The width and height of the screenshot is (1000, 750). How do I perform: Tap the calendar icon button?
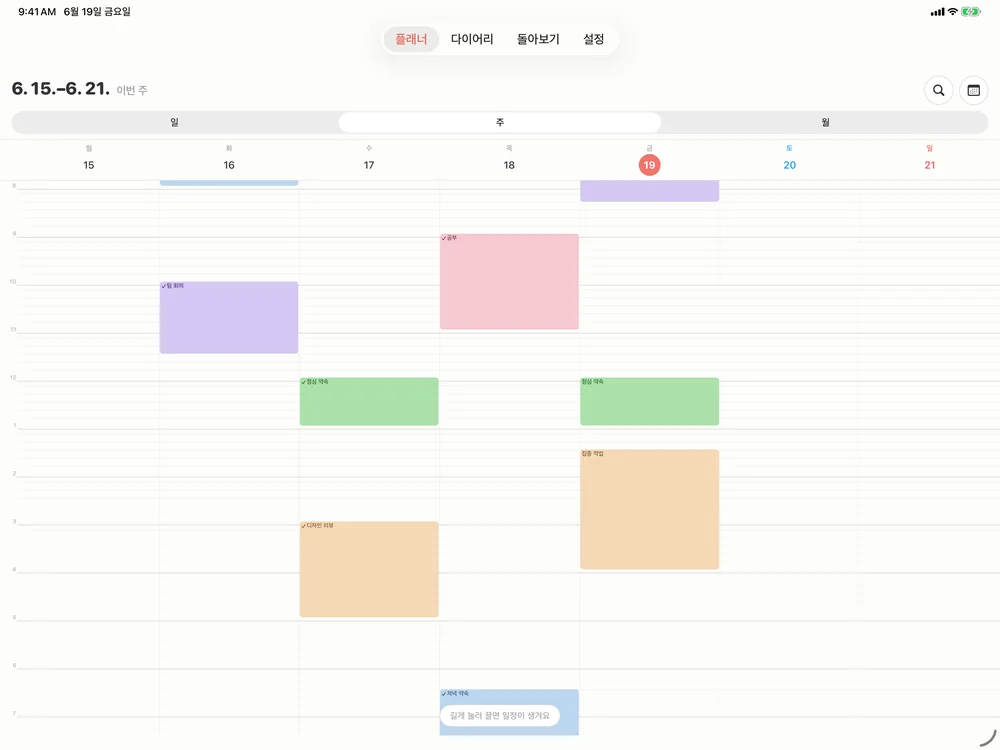(x=973, y=91)
